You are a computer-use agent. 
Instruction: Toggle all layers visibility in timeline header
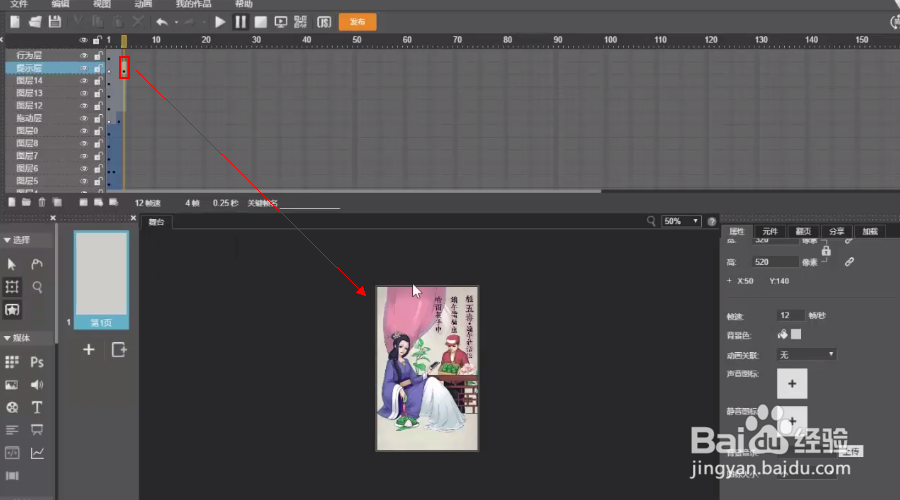point(84,40)
